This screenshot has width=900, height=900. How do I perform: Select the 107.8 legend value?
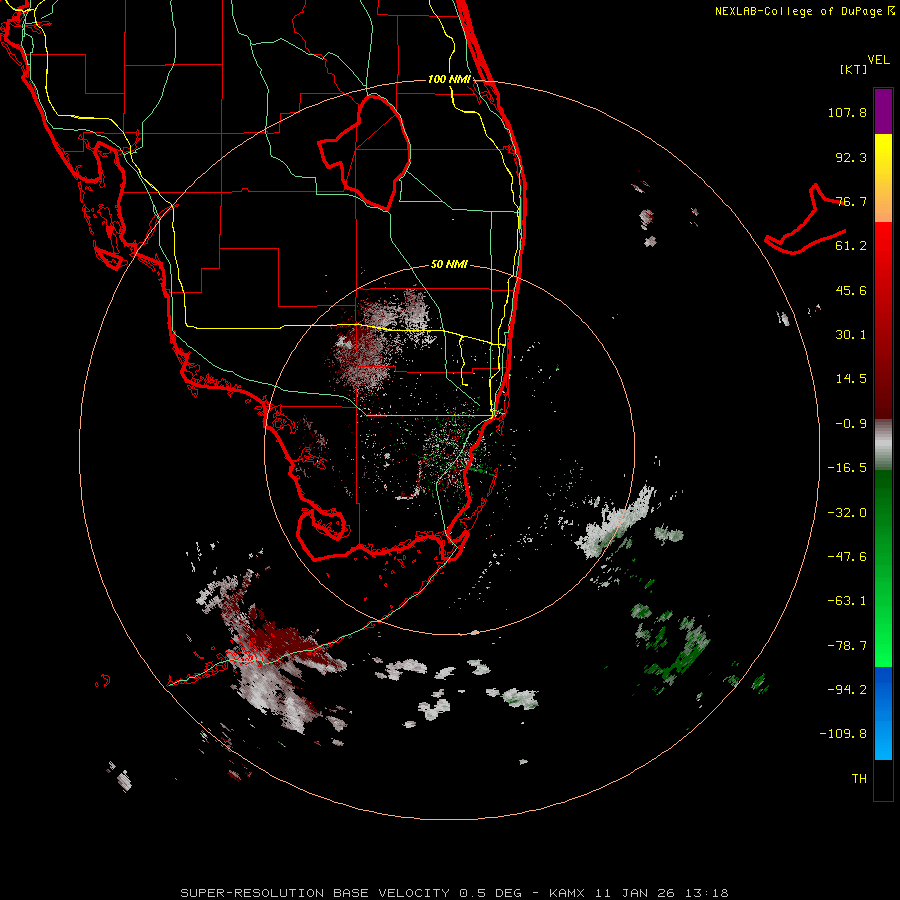coord(847,112)
